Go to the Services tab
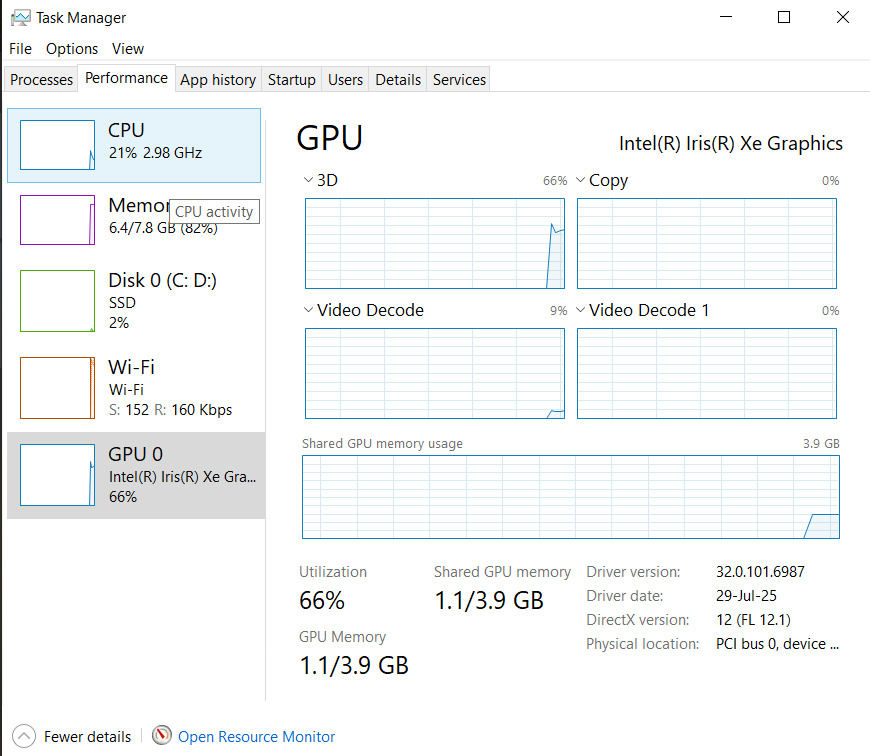 (x=459, y=80)
